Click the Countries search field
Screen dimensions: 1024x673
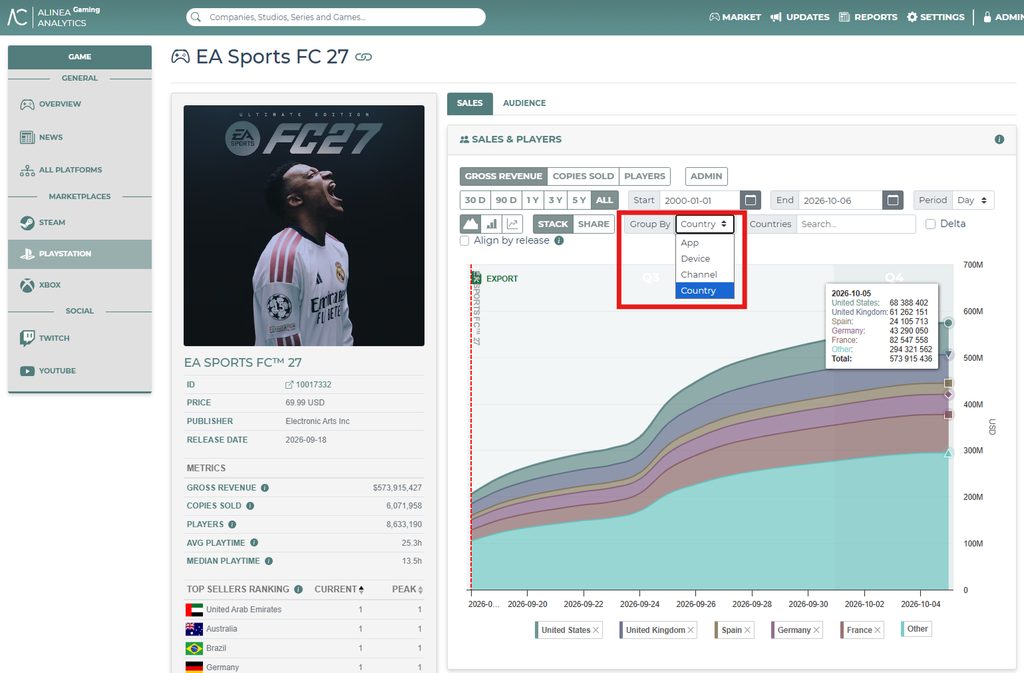[856, 224]
